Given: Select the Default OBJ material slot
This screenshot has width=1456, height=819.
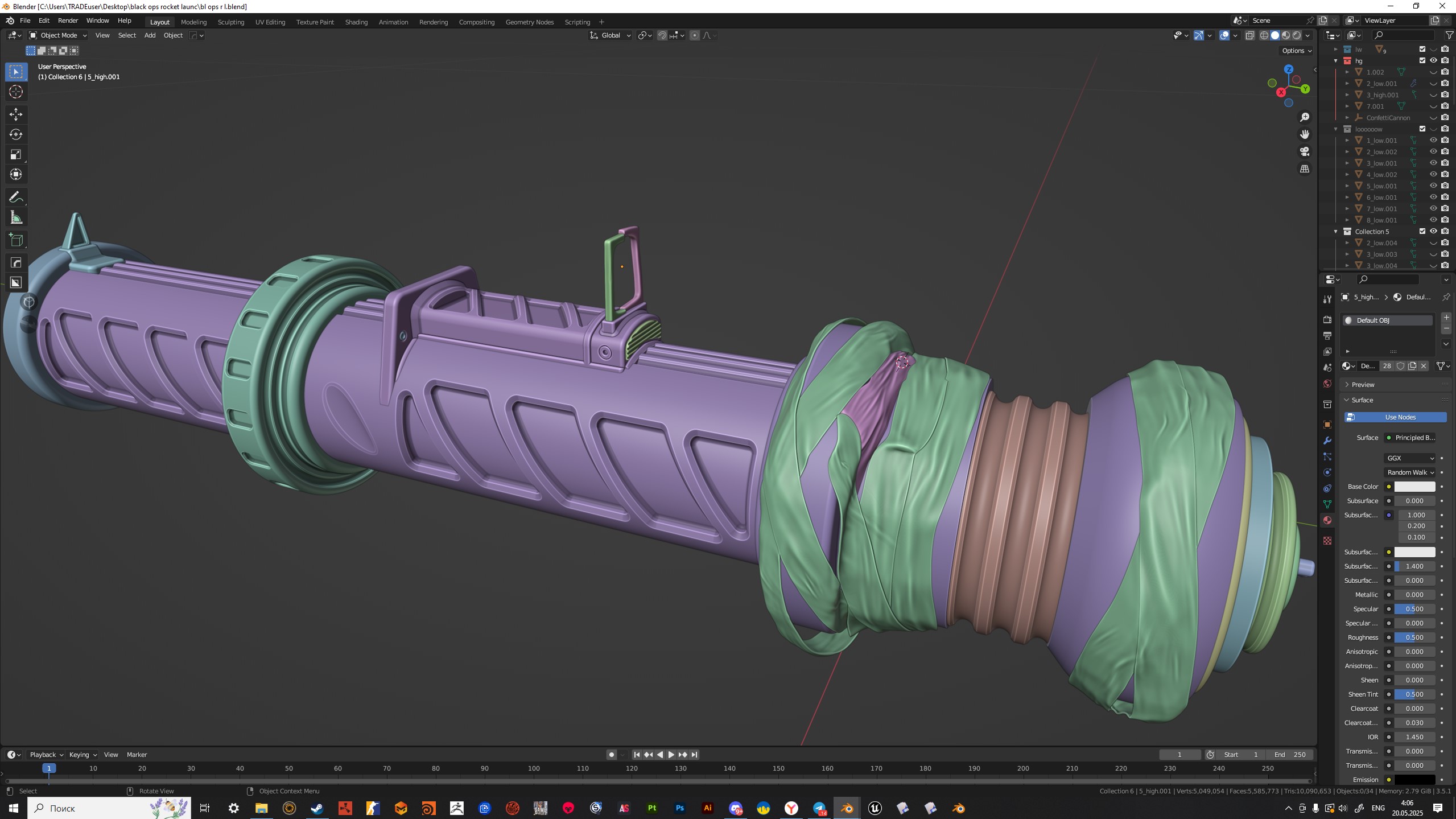Looking at the screenshot, I should point(1387,320).
